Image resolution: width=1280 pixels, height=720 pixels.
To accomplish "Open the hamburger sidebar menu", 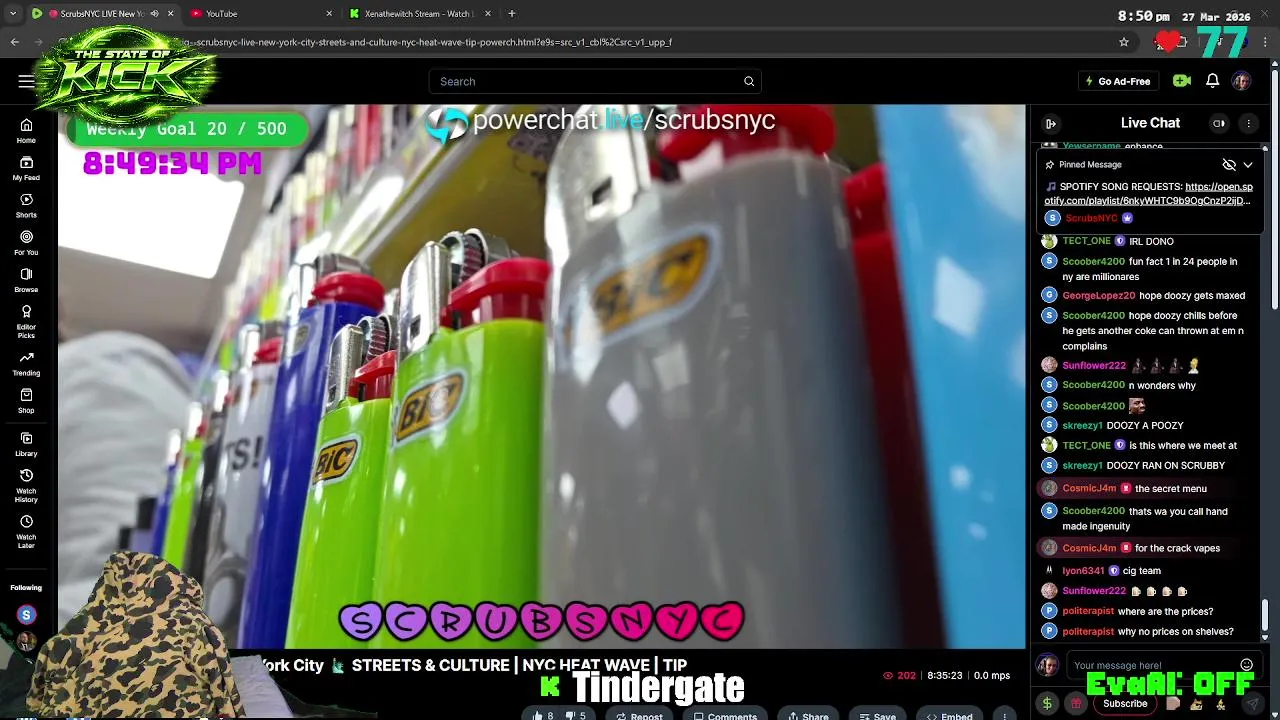I will (26, 81).
